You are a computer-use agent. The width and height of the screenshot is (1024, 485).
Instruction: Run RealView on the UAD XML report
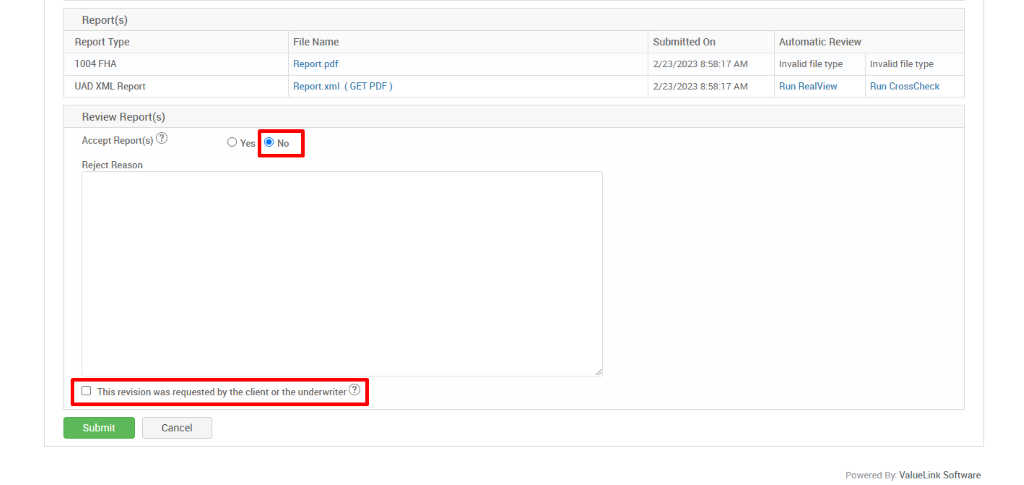(808, 86)
